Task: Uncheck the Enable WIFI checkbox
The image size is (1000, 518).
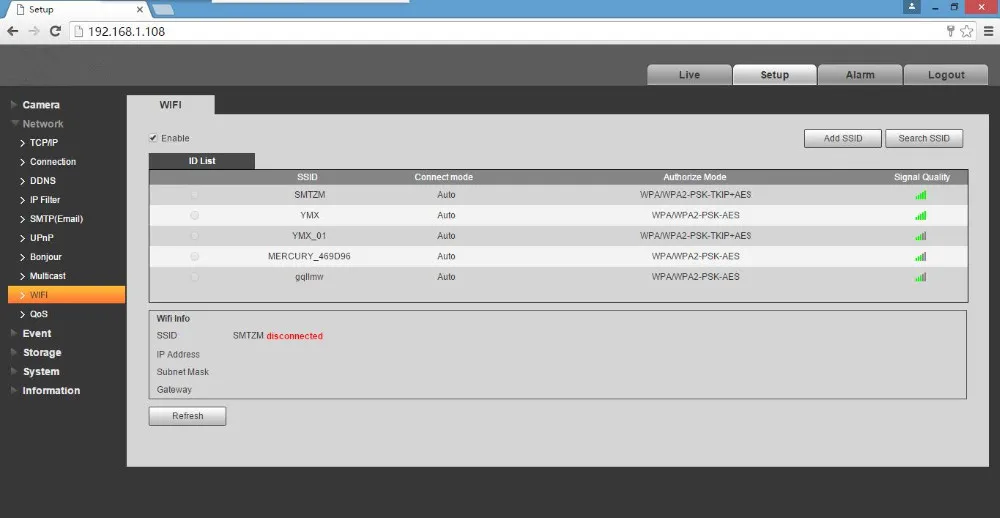Action: click(153, 138)
